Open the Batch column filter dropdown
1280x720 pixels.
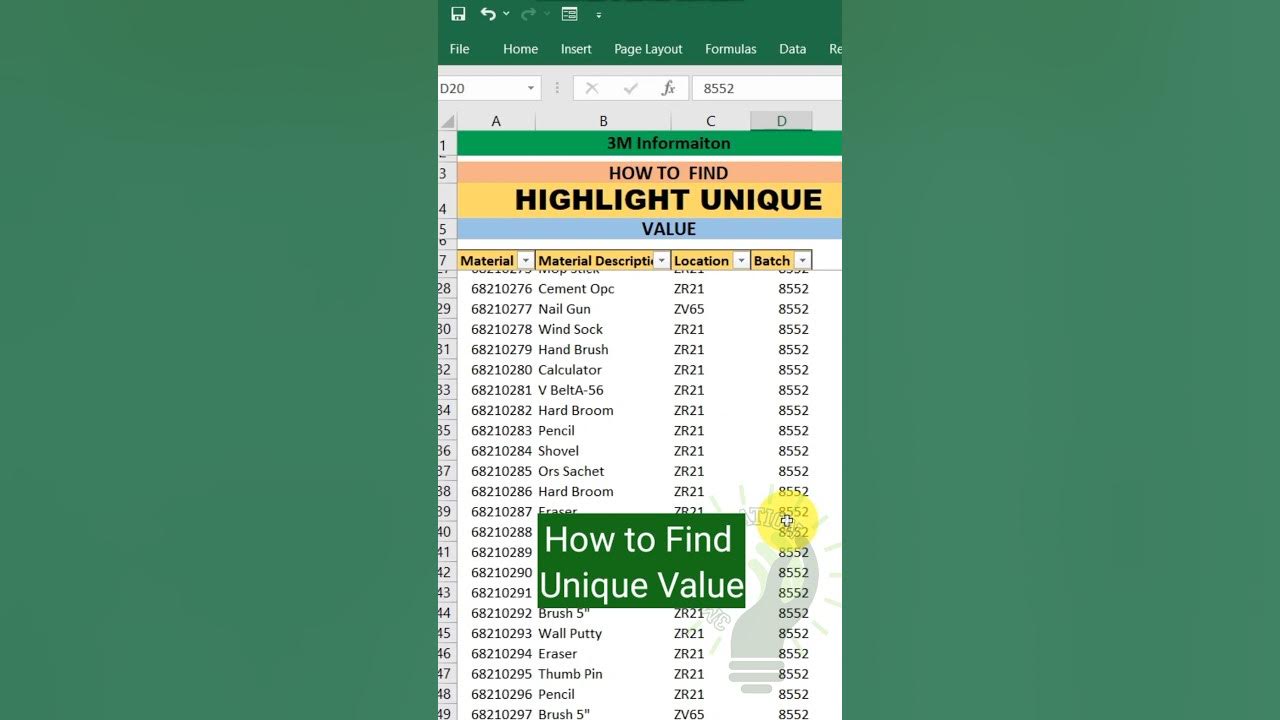(x=802, y=261)
